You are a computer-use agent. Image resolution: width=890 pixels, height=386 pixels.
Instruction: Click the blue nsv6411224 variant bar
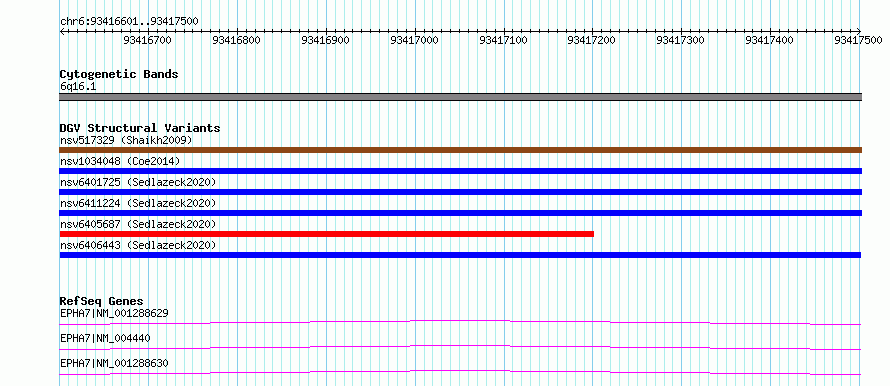[460, 213]
